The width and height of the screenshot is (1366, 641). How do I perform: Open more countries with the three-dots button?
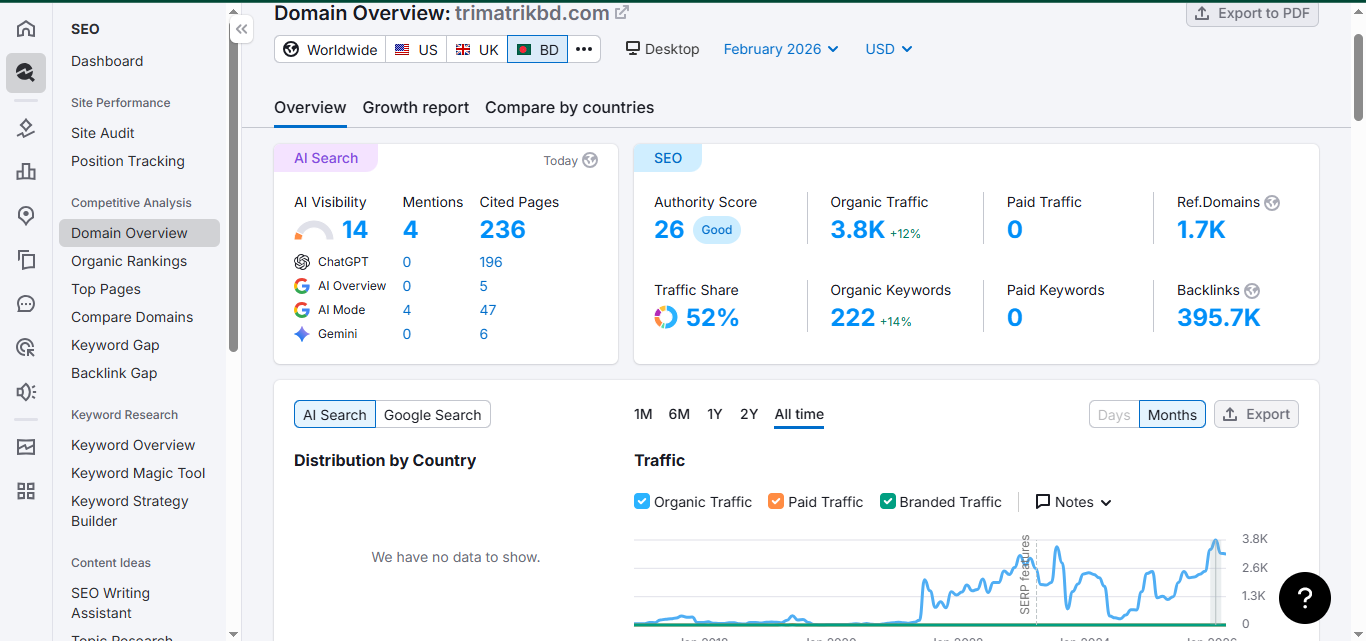(584, 49)
